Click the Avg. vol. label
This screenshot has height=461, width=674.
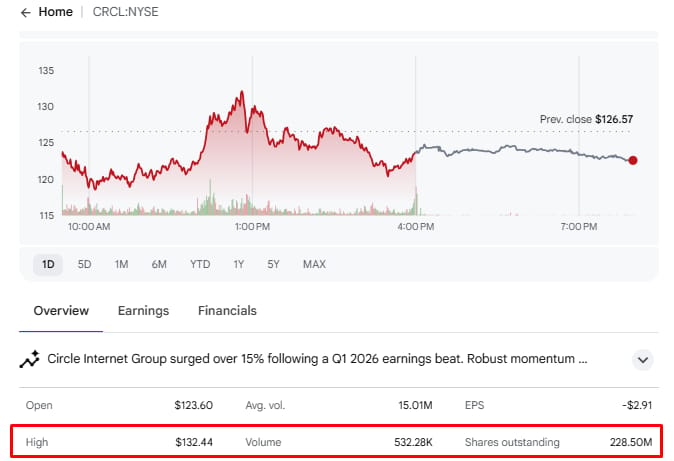pyautogui.click(x=265, y=405)
